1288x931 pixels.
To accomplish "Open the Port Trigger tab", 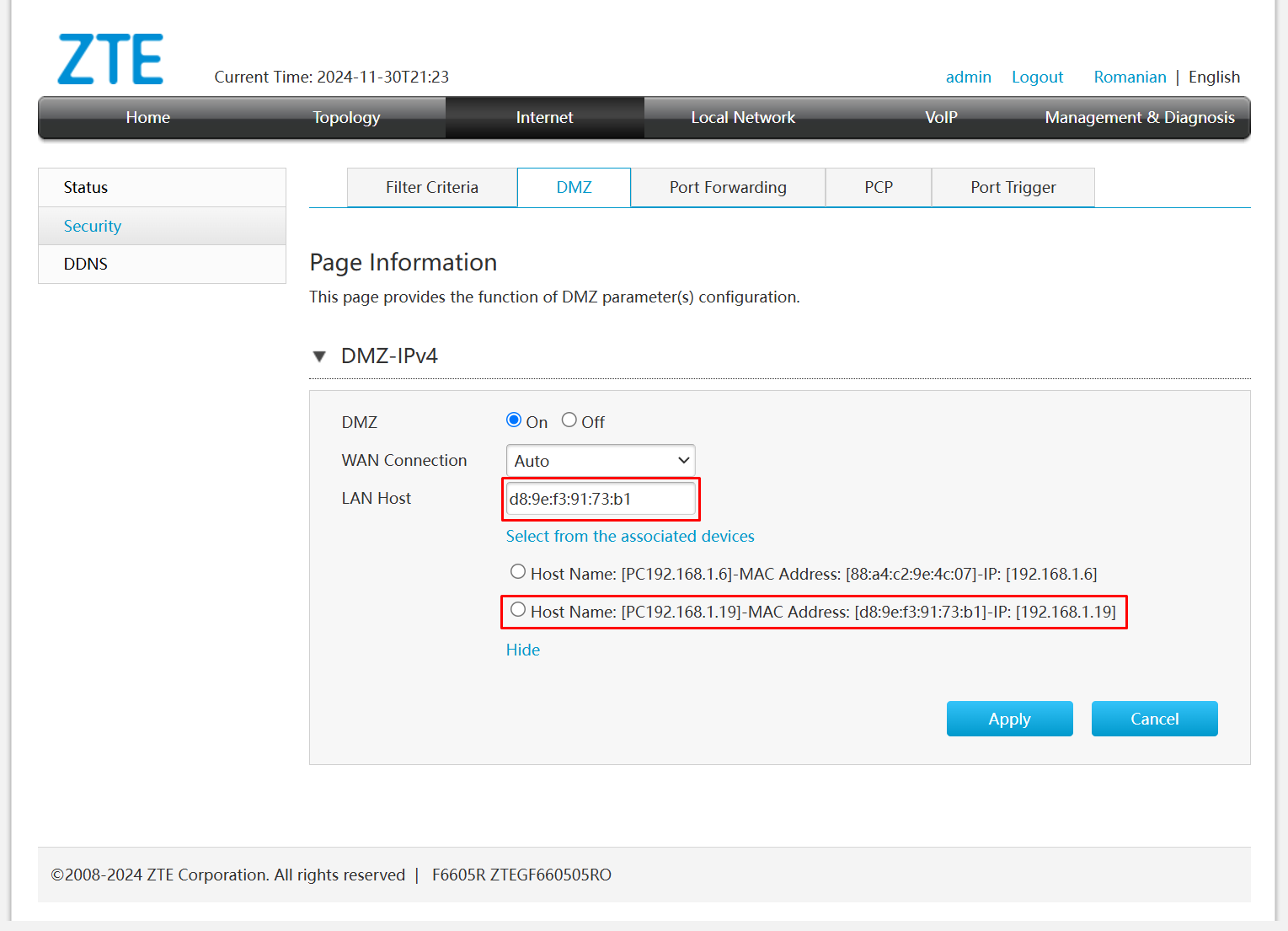I will 1013,187.
